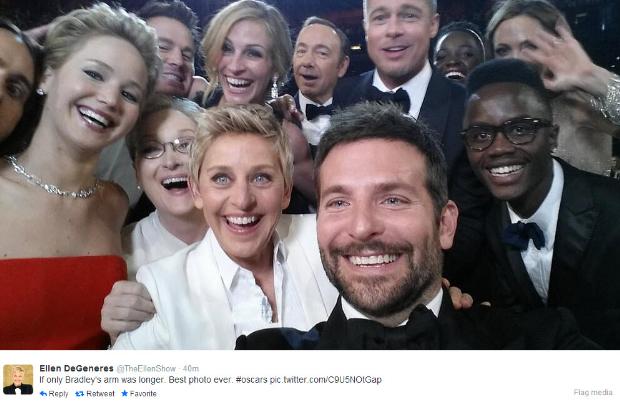Open the #oscars hashtag link
620x408 pixels.
pyautogui.click(x=251, y=380)
